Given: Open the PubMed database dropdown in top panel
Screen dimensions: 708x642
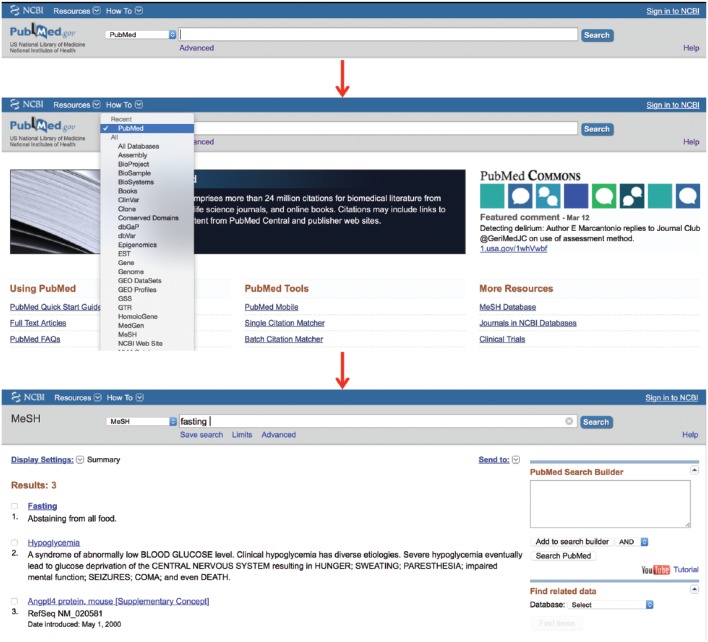Looking at the screenshot, I should click(x=141, y=34).
